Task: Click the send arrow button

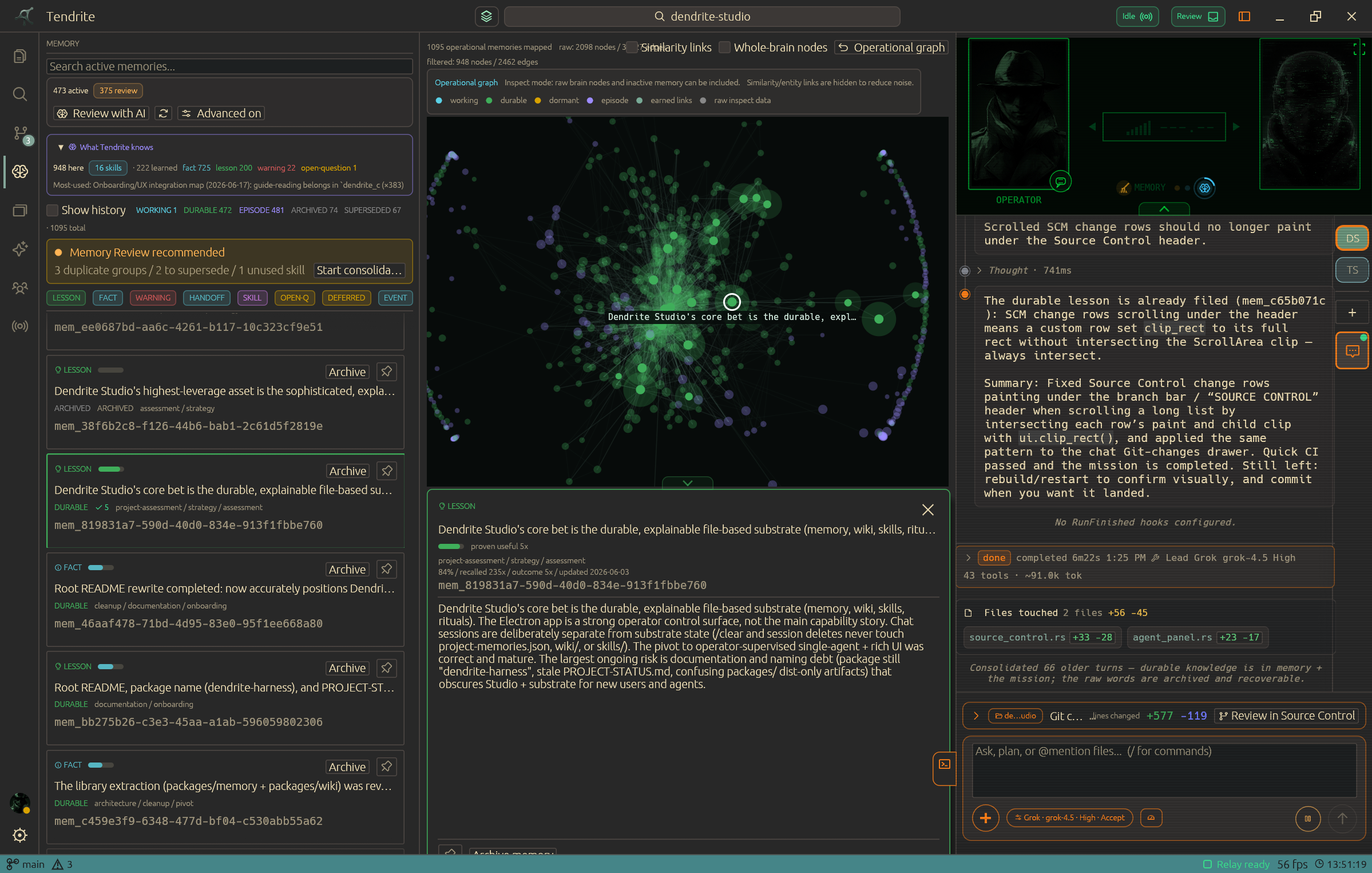Action: [1342, 819]
